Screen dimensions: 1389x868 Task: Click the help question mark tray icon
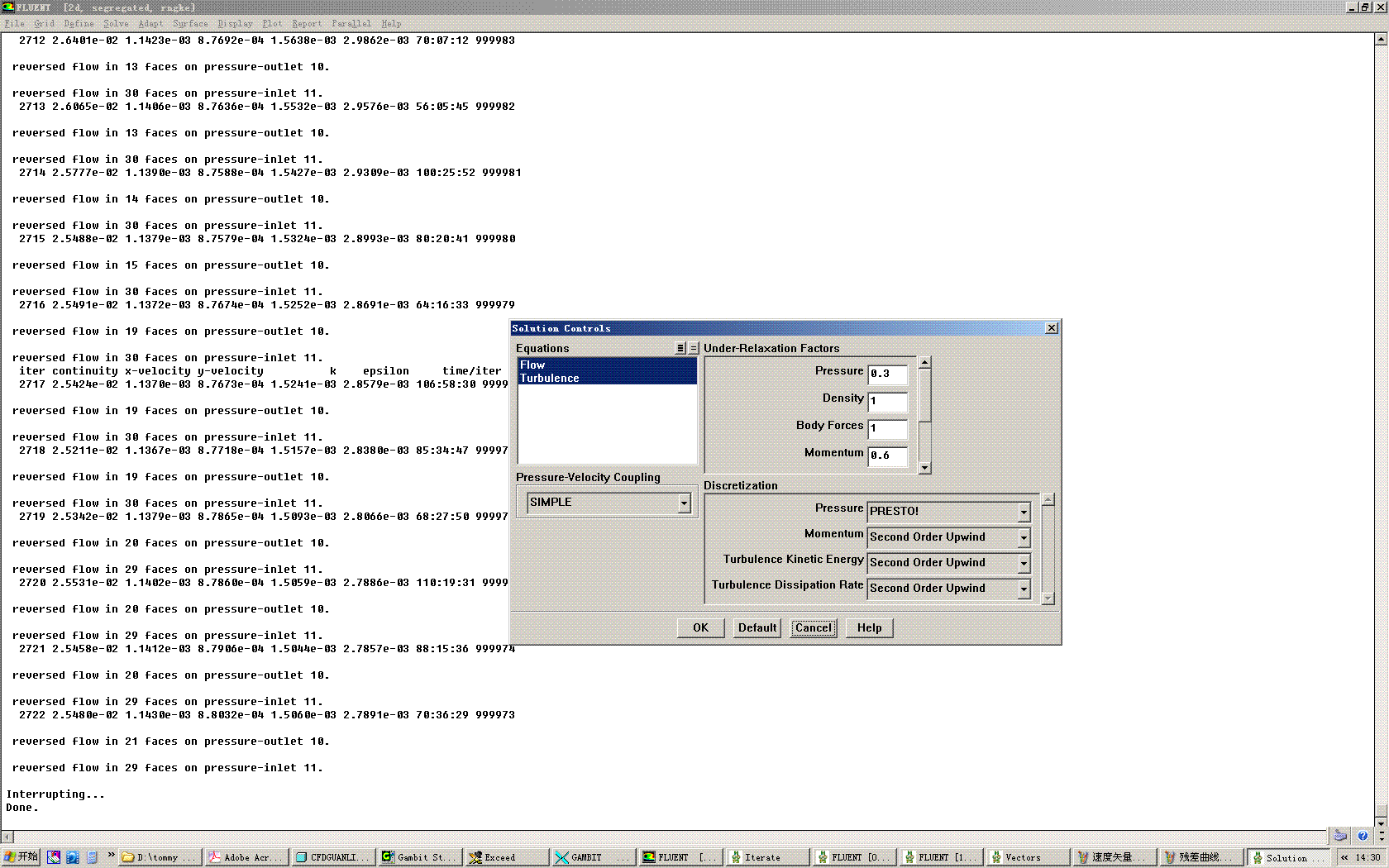[x=1363, y=836]
